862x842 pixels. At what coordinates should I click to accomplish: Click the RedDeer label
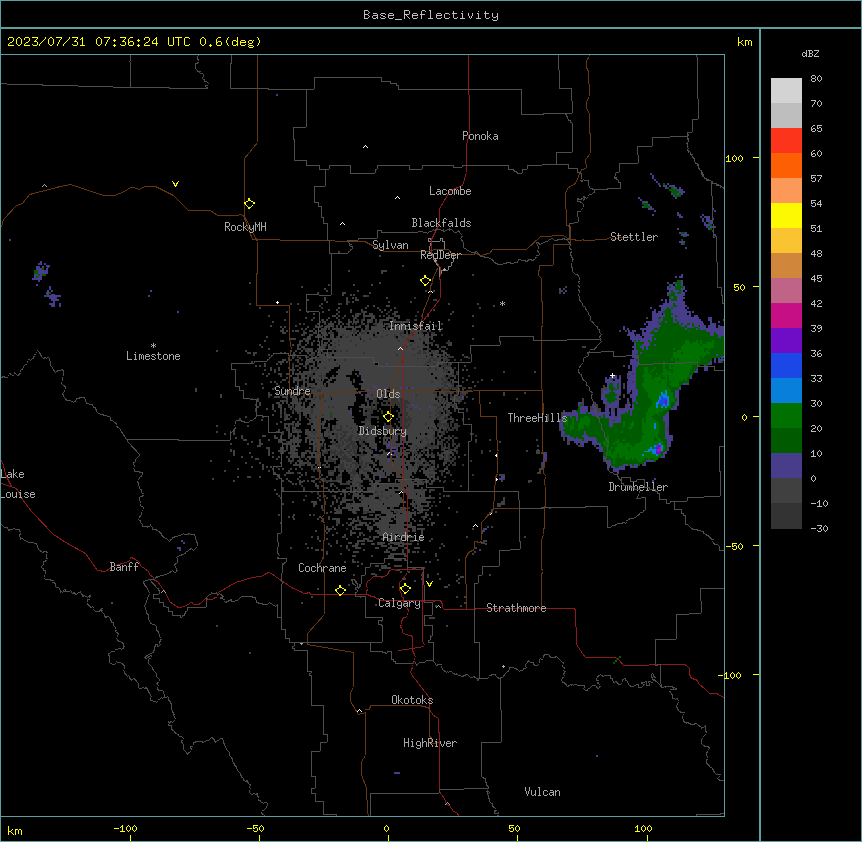point(440,255)
